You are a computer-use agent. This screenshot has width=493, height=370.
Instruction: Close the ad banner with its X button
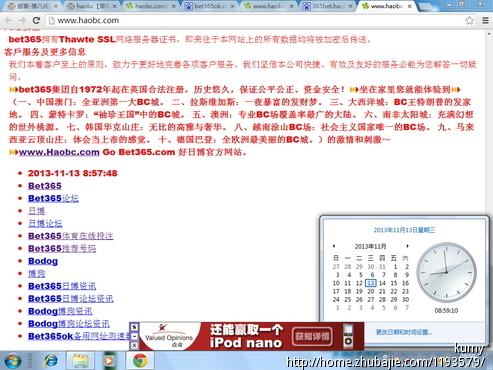134,345
